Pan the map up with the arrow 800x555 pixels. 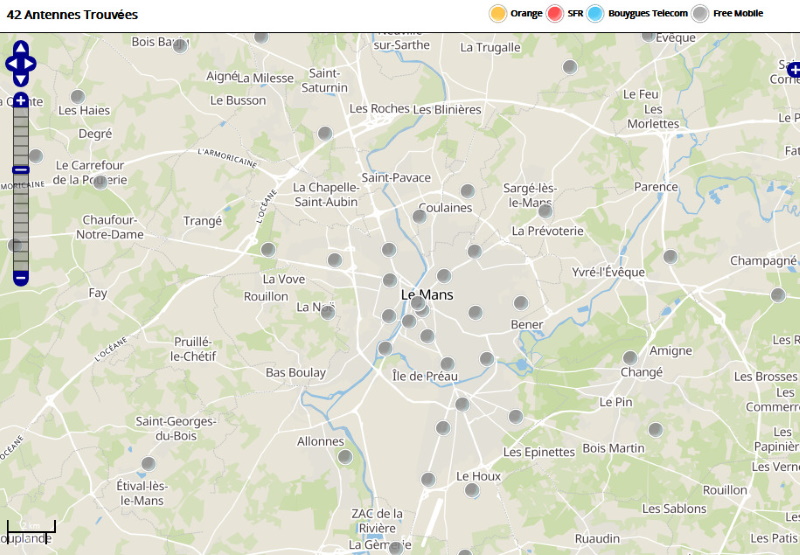point(21,47)
